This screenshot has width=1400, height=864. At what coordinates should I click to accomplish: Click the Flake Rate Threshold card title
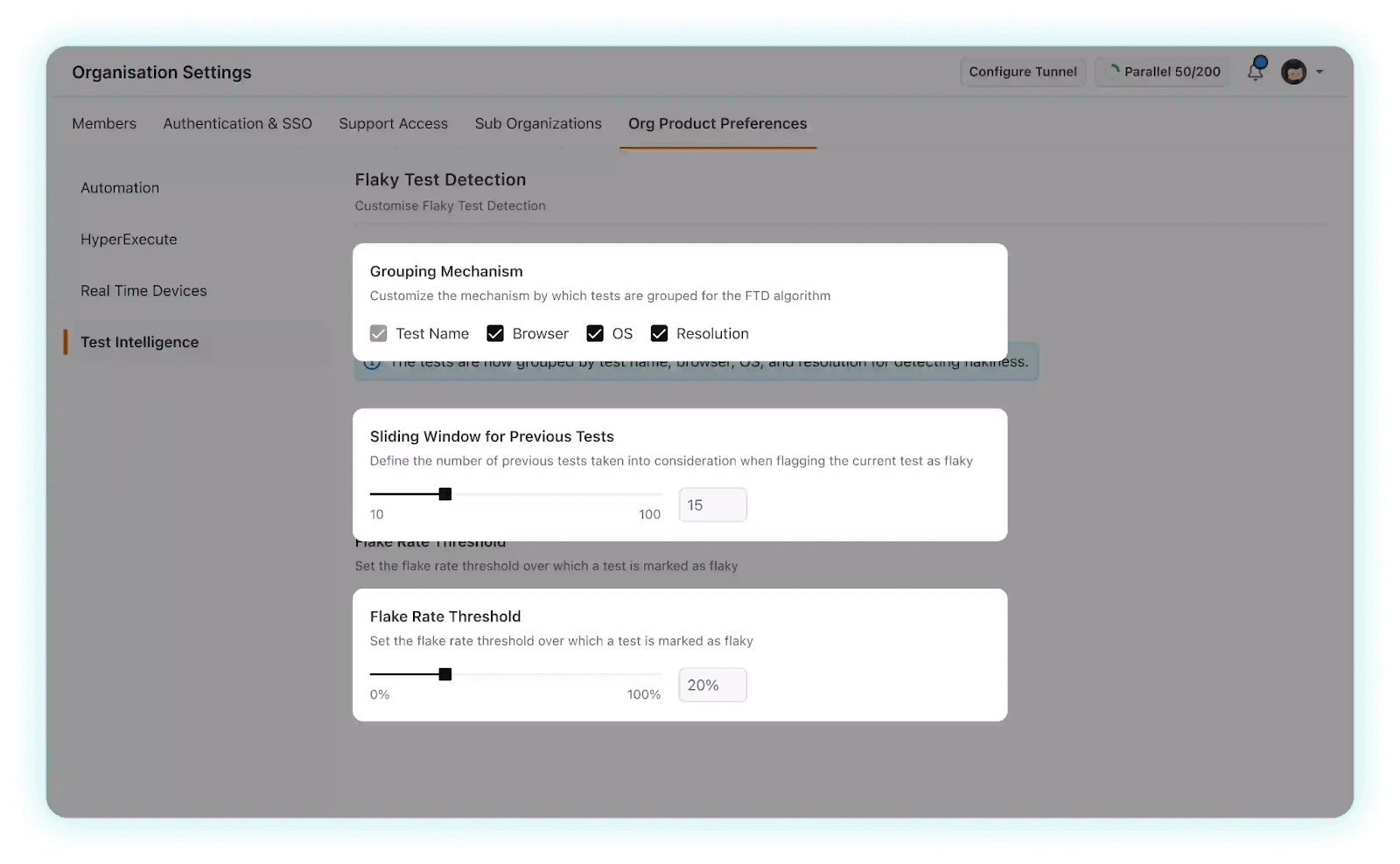click(445, 617)
